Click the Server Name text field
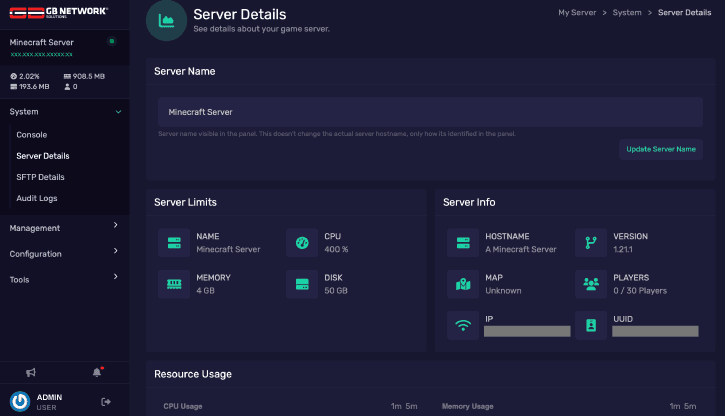Image resolution: width=725 pixels, height=416 pixels. click(x=429, y=112)
